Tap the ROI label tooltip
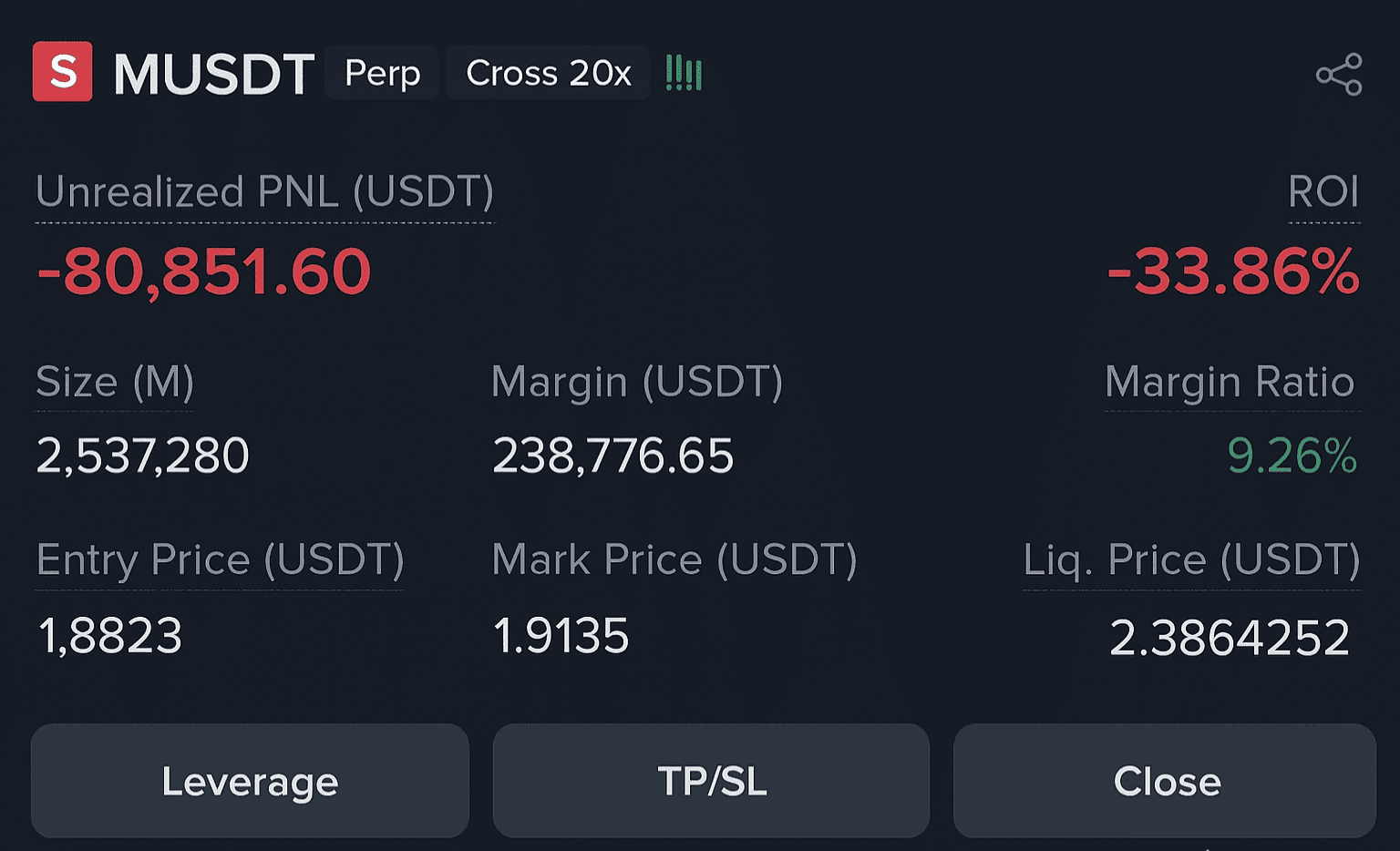This screenshot has height=851, width=1400. pos(1323,192)
